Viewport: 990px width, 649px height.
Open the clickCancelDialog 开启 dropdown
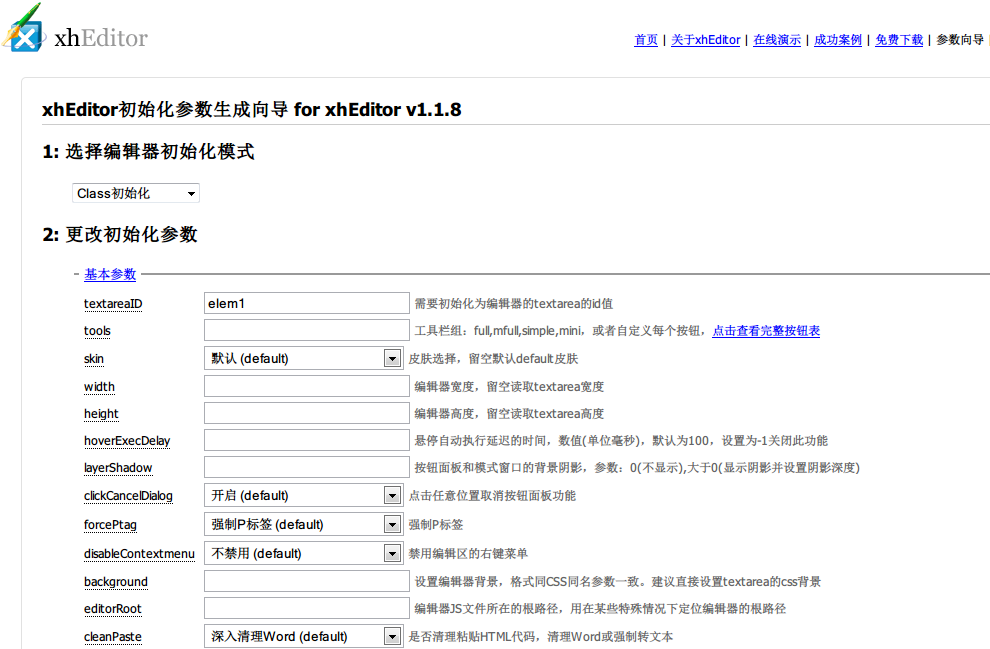[x=304, y=496]
